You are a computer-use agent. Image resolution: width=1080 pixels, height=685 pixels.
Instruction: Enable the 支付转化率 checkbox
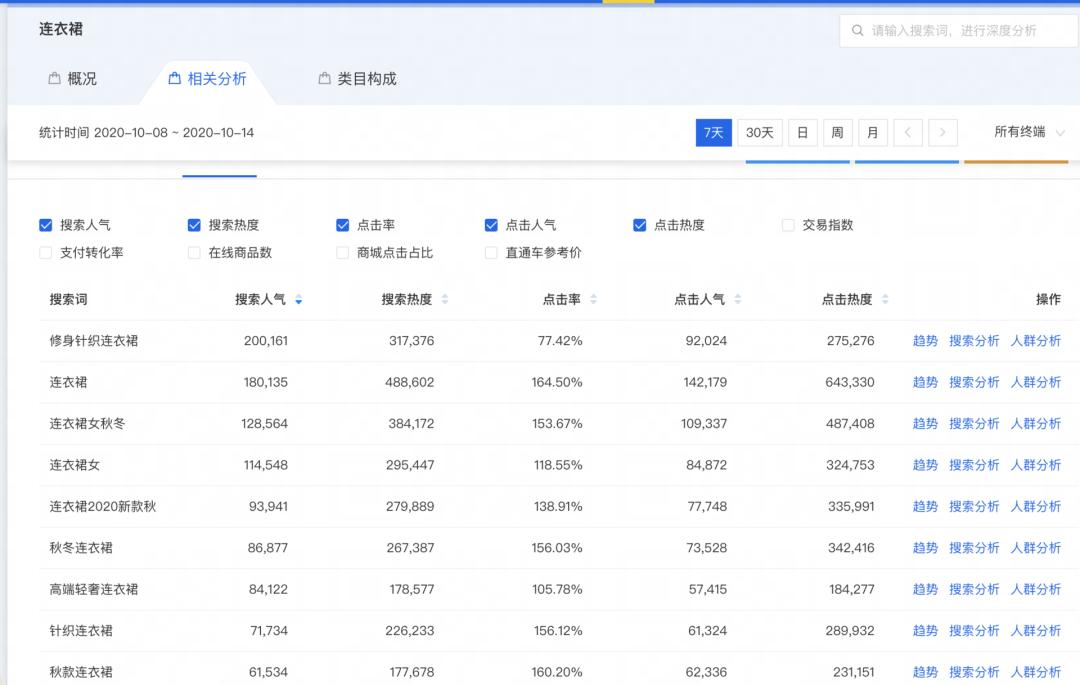(x=46, y=252)
